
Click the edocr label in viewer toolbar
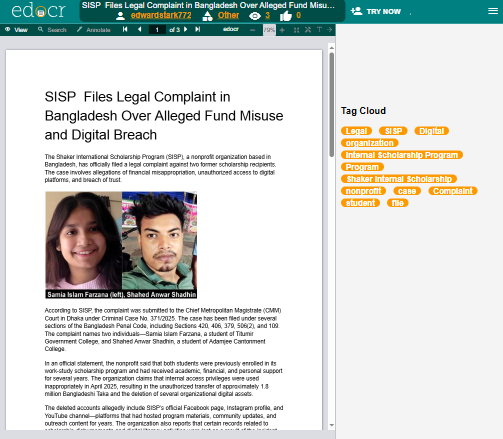click(x=231, y=29)
